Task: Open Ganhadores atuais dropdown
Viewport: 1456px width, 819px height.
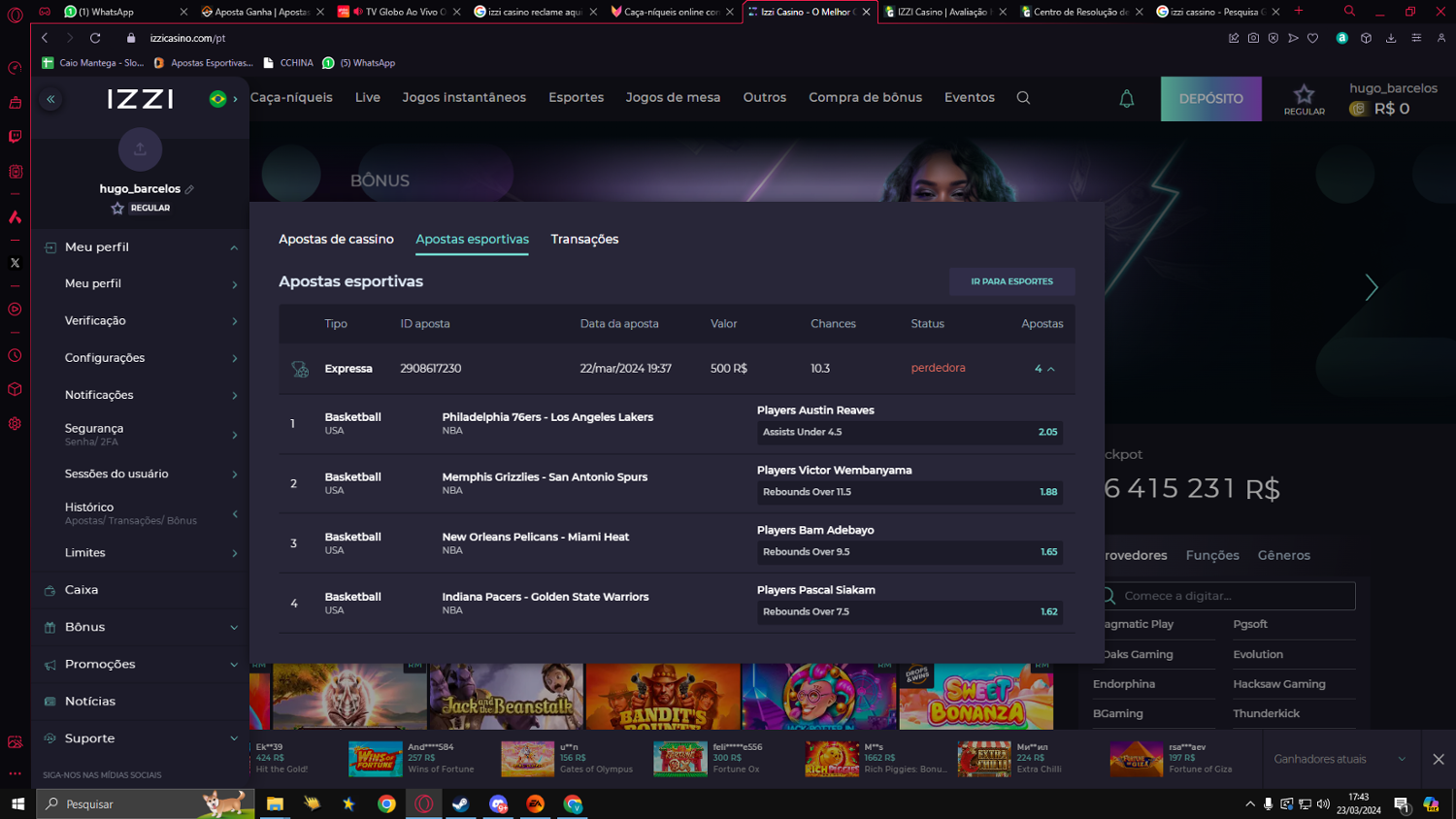Action: [1340, 760]
